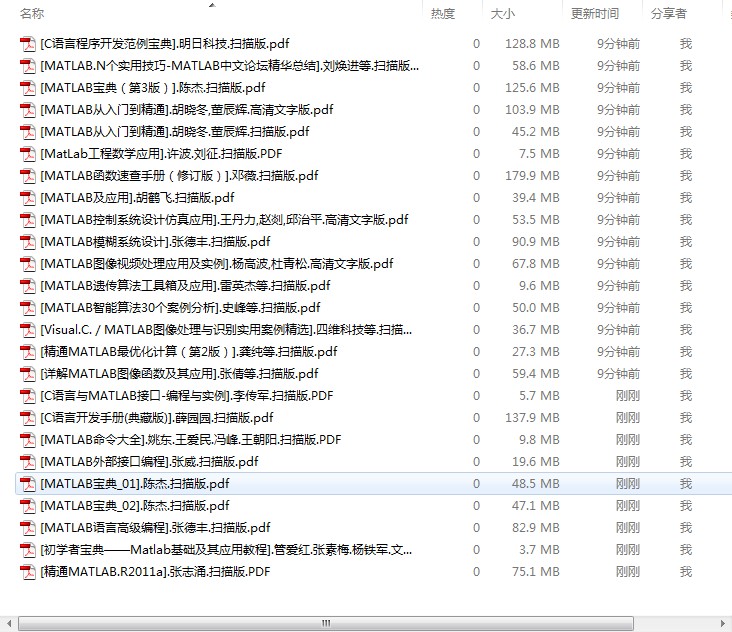The image size is (732, 632).
Task: Click horizontal scrollbar right arrow
Action: pos(723,623)
